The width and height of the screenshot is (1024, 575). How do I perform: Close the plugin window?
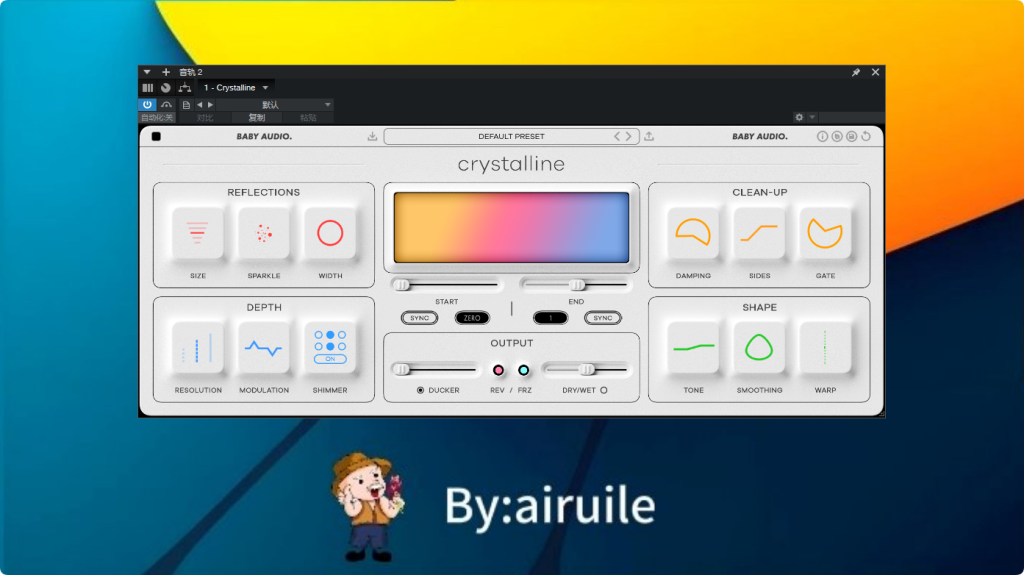875,72
